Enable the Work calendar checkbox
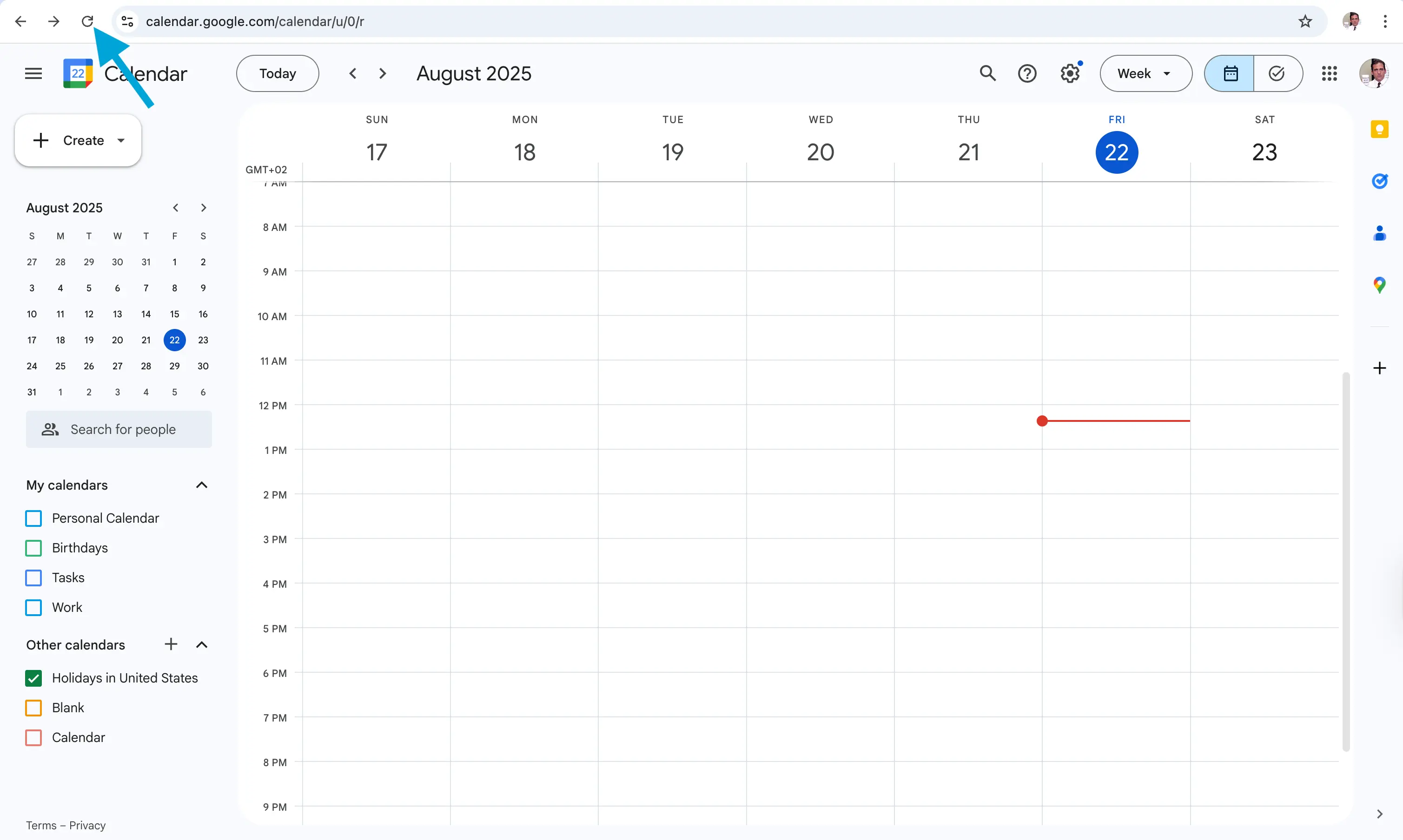The image size is (1403, 840). click(x=33, y=607)
